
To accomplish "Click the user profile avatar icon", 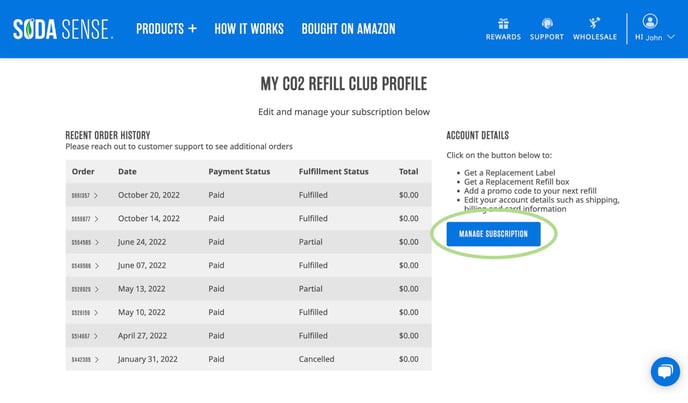I will pyautogui.click(x=650, y=21).
